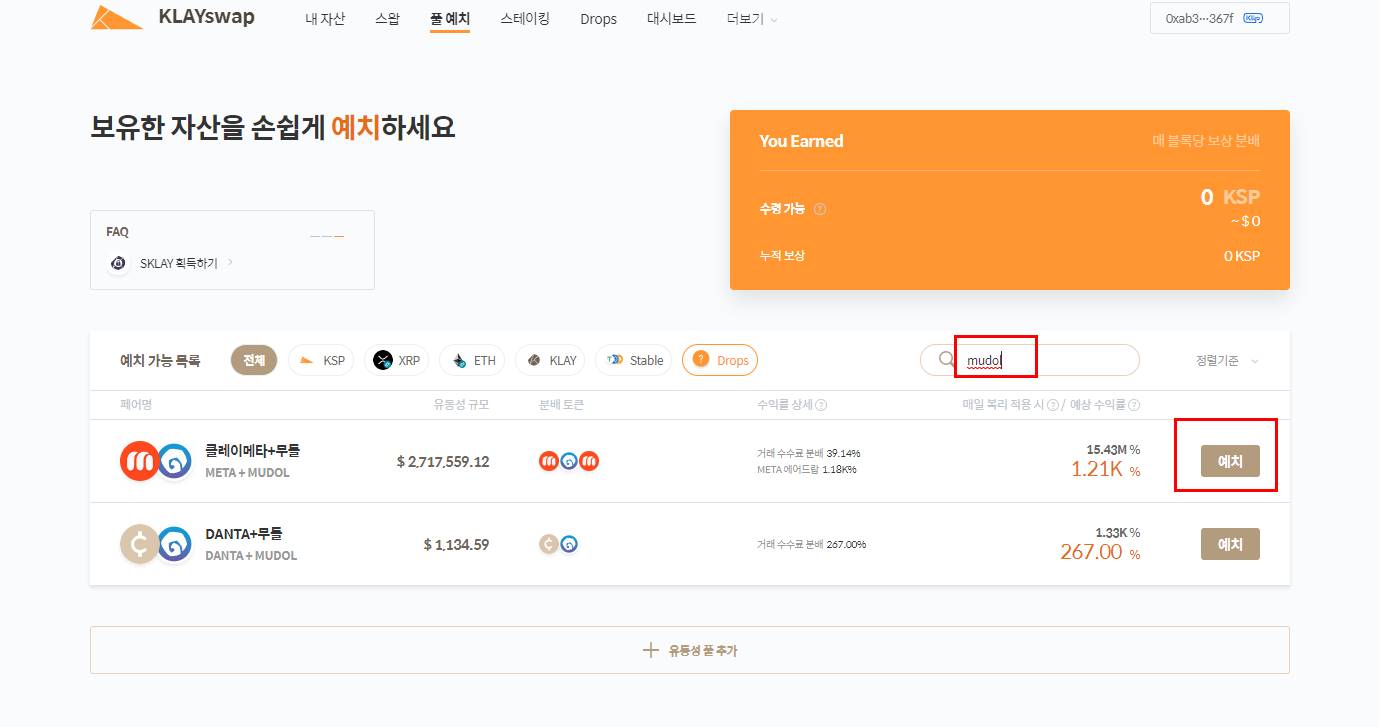This screenshot has width=1379, height=727.
Task: Filter pool list by KLAY
Action: coord(550,360)
